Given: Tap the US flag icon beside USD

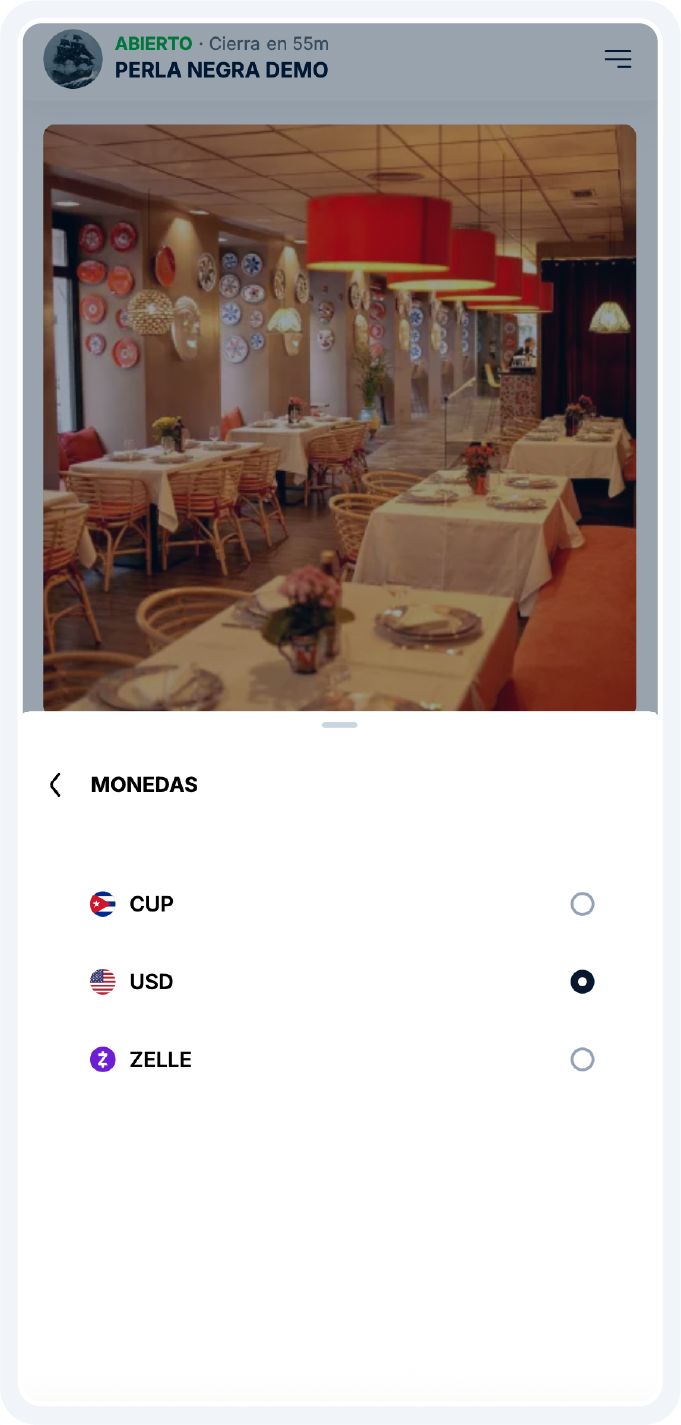Looking at the screenshot, I should click(103, 981).
